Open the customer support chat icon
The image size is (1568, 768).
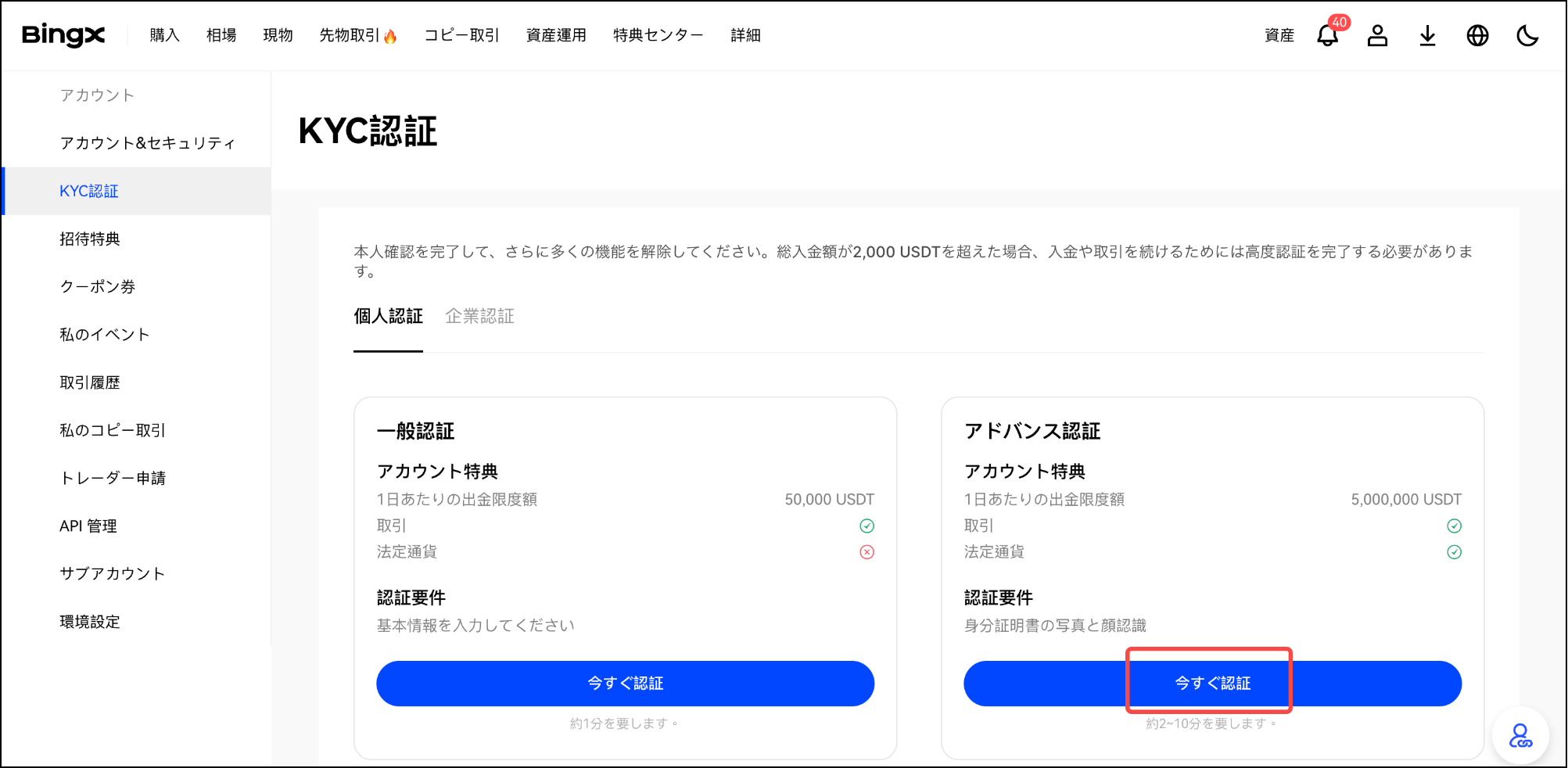click(1520, 736)
